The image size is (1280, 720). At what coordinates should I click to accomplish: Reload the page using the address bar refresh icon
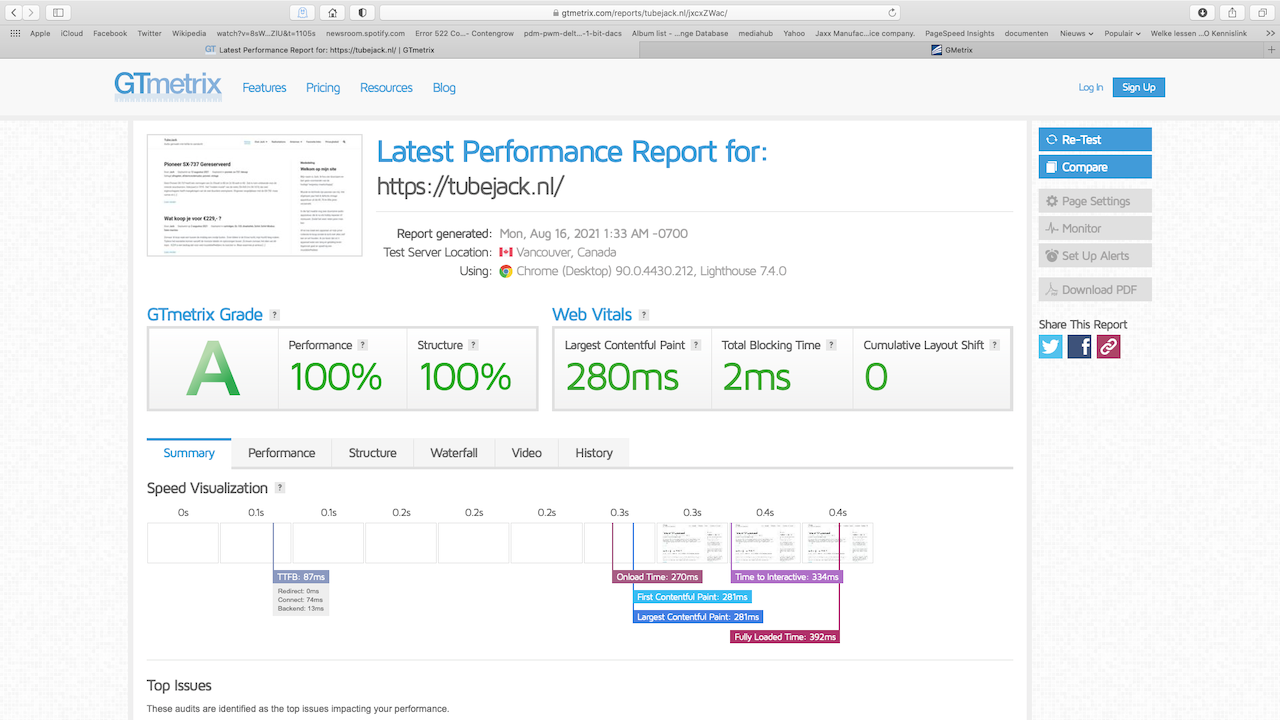892,13
